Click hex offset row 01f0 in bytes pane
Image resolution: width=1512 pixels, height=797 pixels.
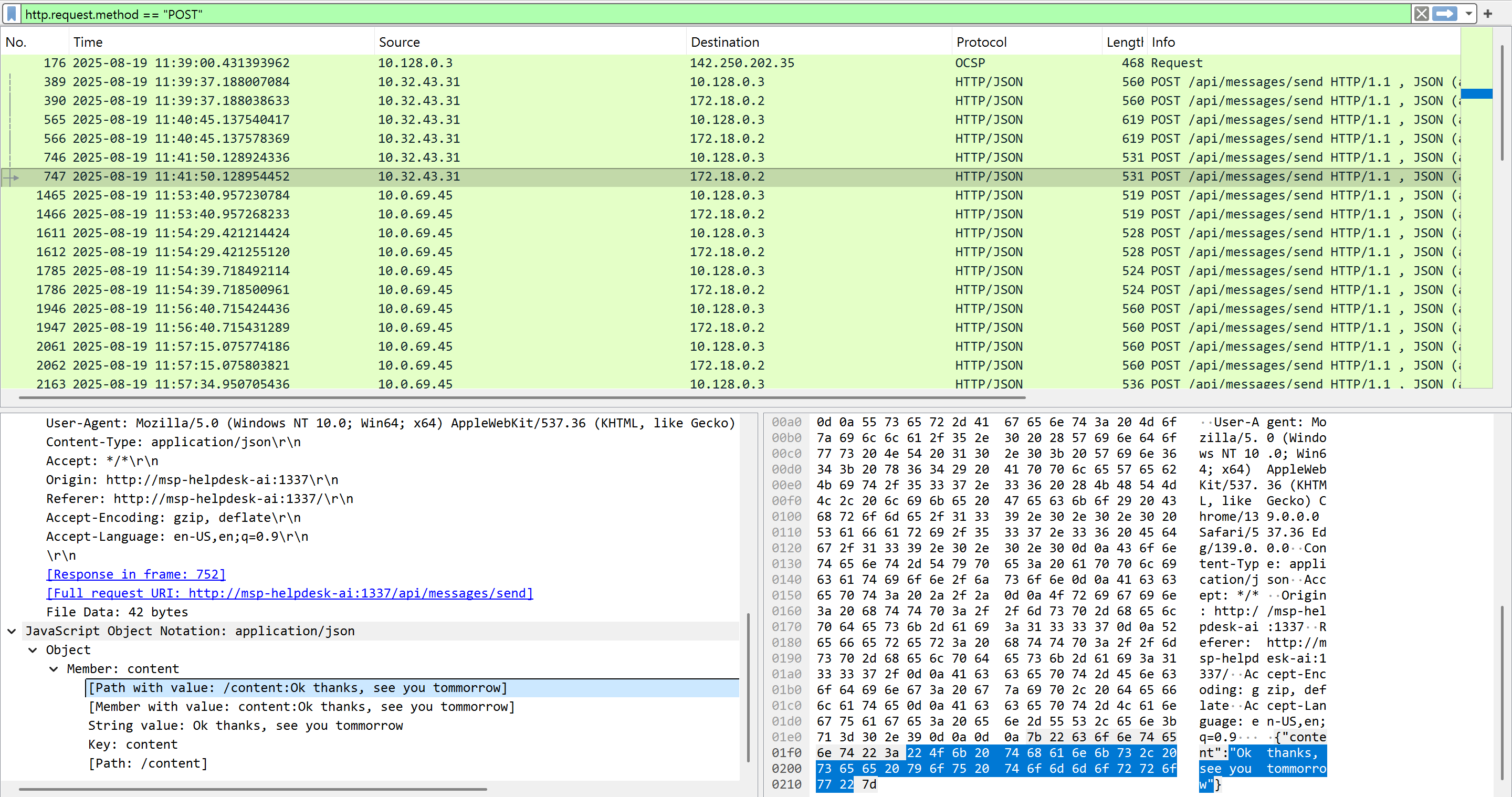coord(786,752)
